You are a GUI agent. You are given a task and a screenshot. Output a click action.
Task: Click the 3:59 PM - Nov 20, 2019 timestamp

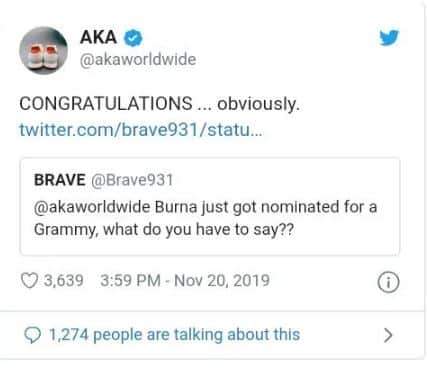pos(185,280)
